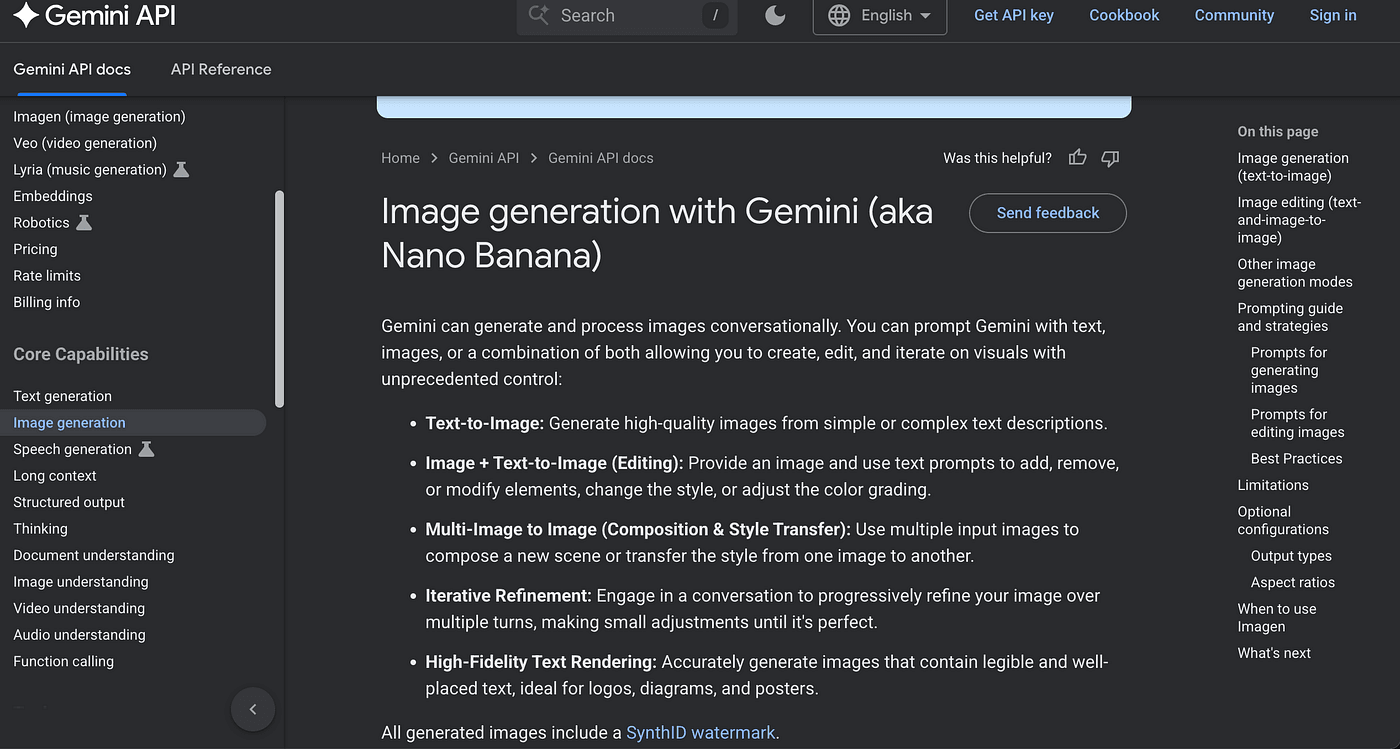Click the Gemini API sparkle logo
The width and height of the screenshot is (1400, 749).
coord(25,15)
